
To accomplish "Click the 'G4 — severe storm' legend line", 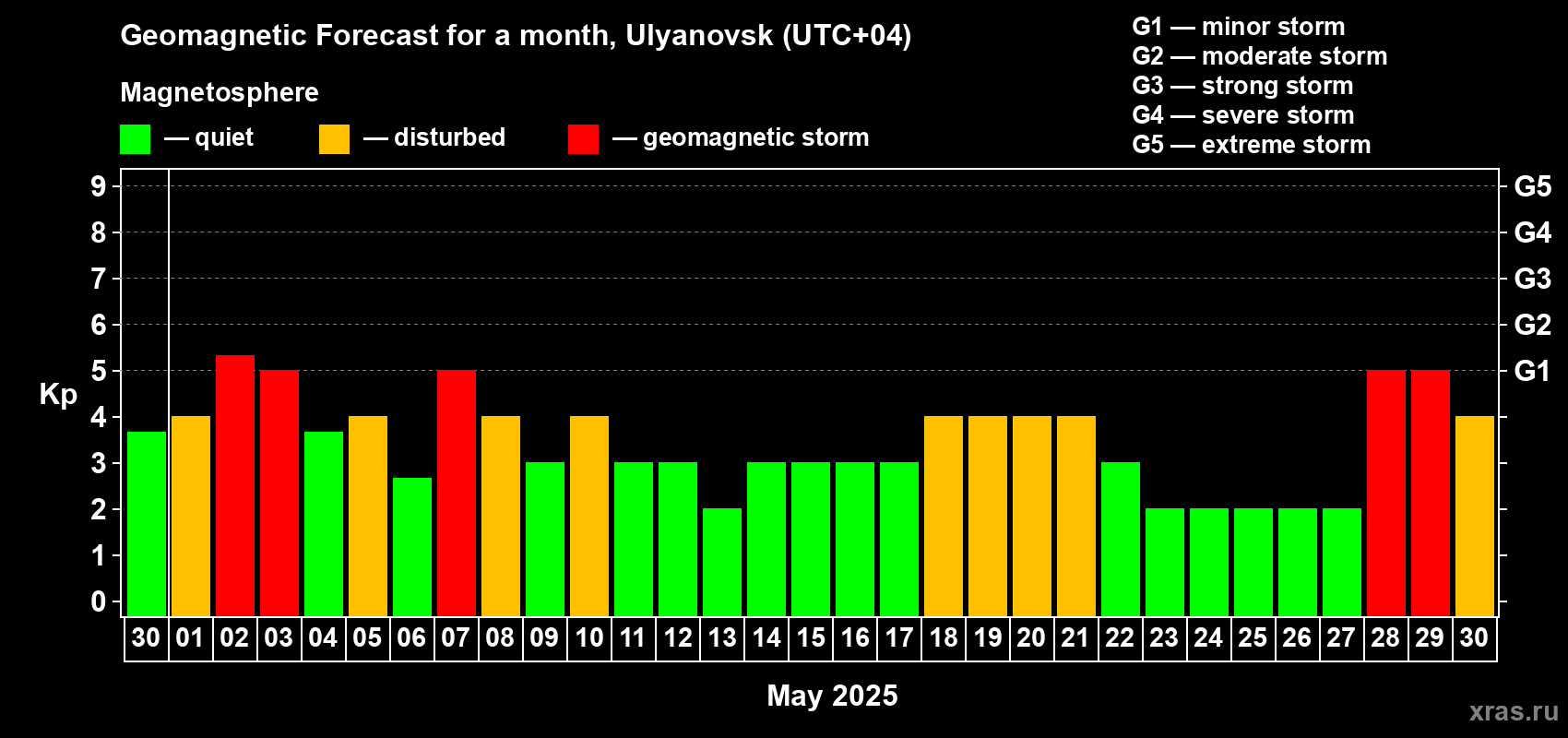I will pyautogui.click(x=1242, y=115).
